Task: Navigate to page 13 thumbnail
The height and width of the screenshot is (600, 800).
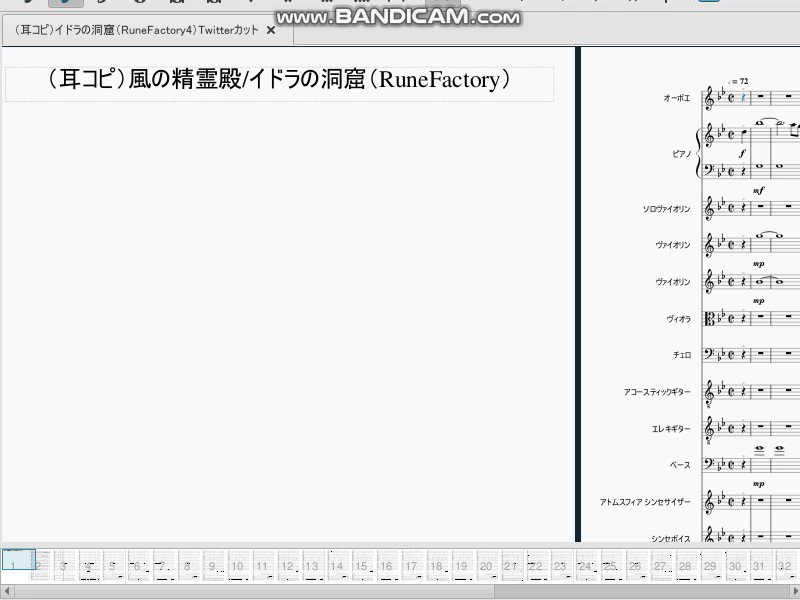Action: point(312,565)
